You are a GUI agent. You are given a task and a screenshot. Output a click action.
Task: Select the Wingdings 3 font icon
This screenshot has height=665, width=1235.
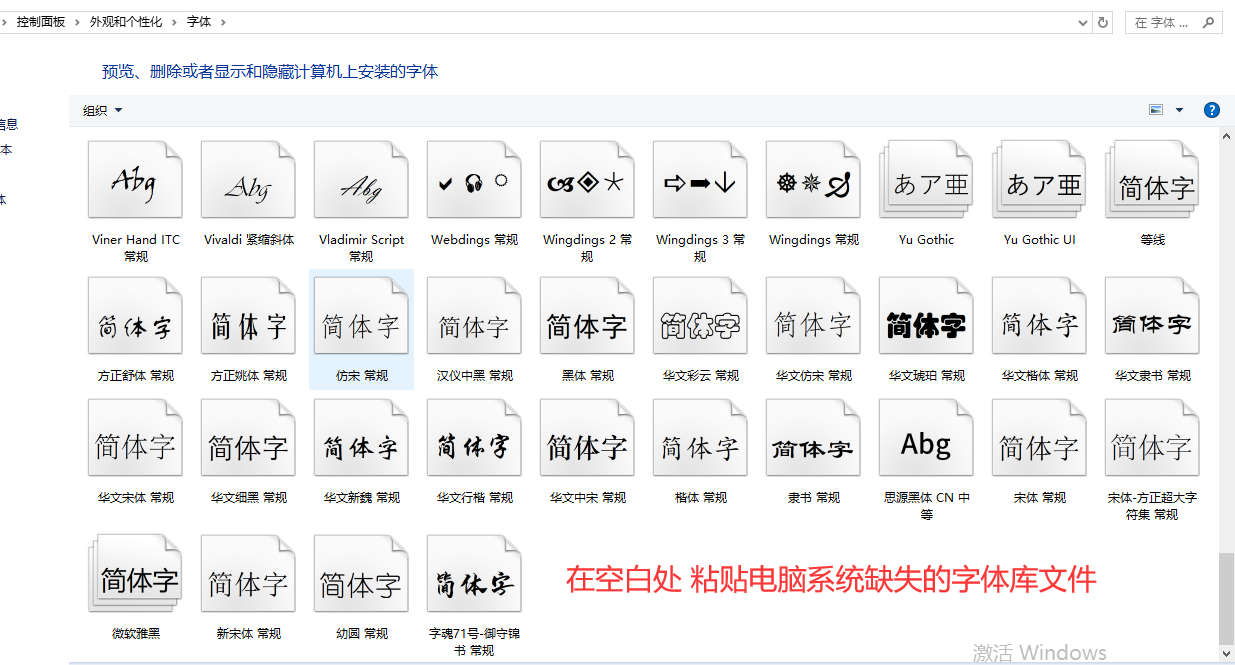coord(701,180)
